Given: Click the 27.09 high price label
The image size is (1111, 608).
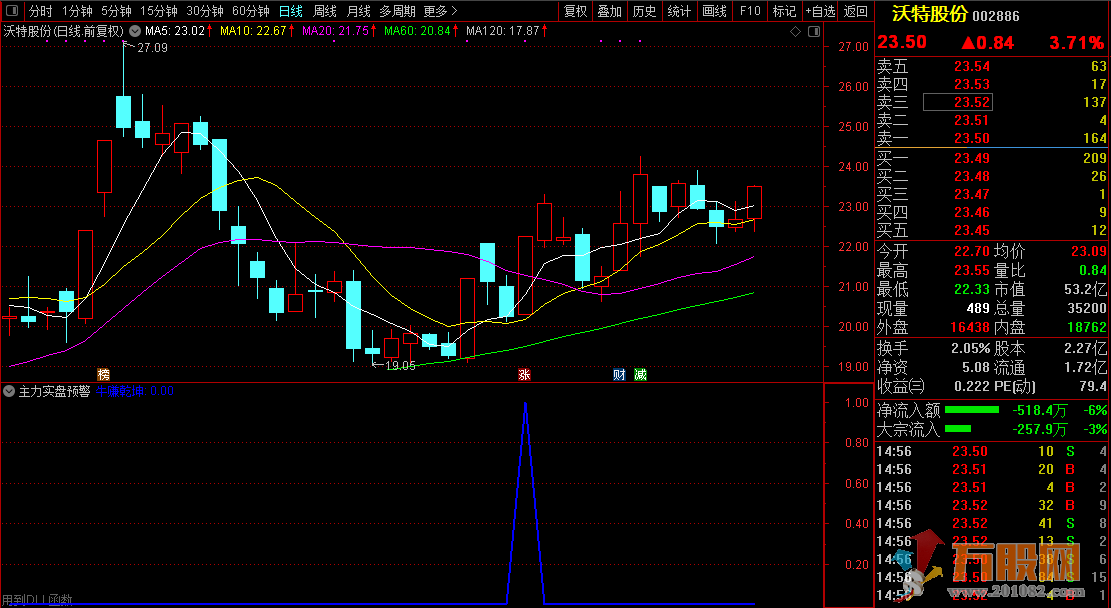Looking at the screenshot, I should tap(152, 47).
